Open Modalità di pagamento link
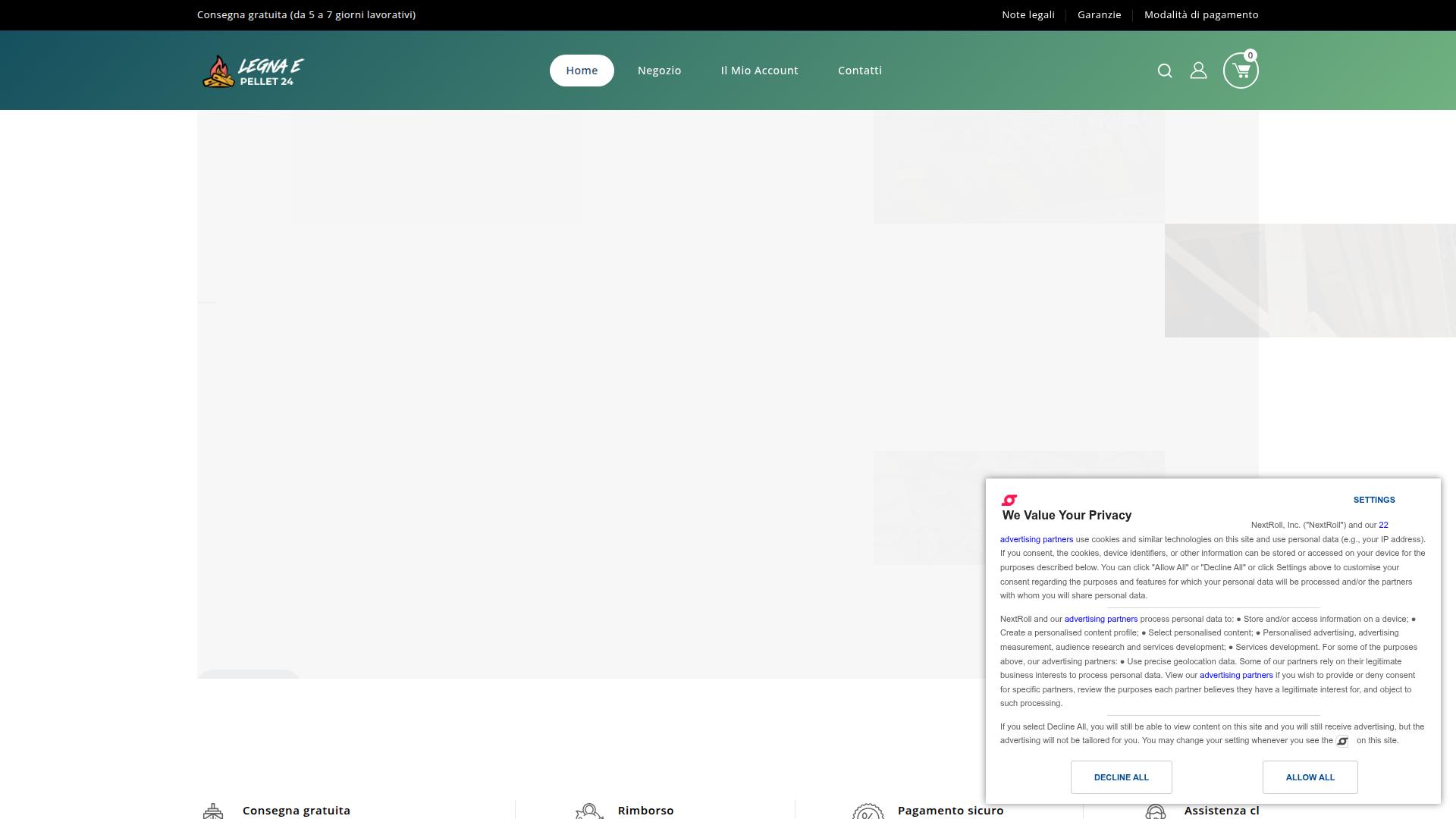This screenshot has height=819, width=1456. (1201, 14)
